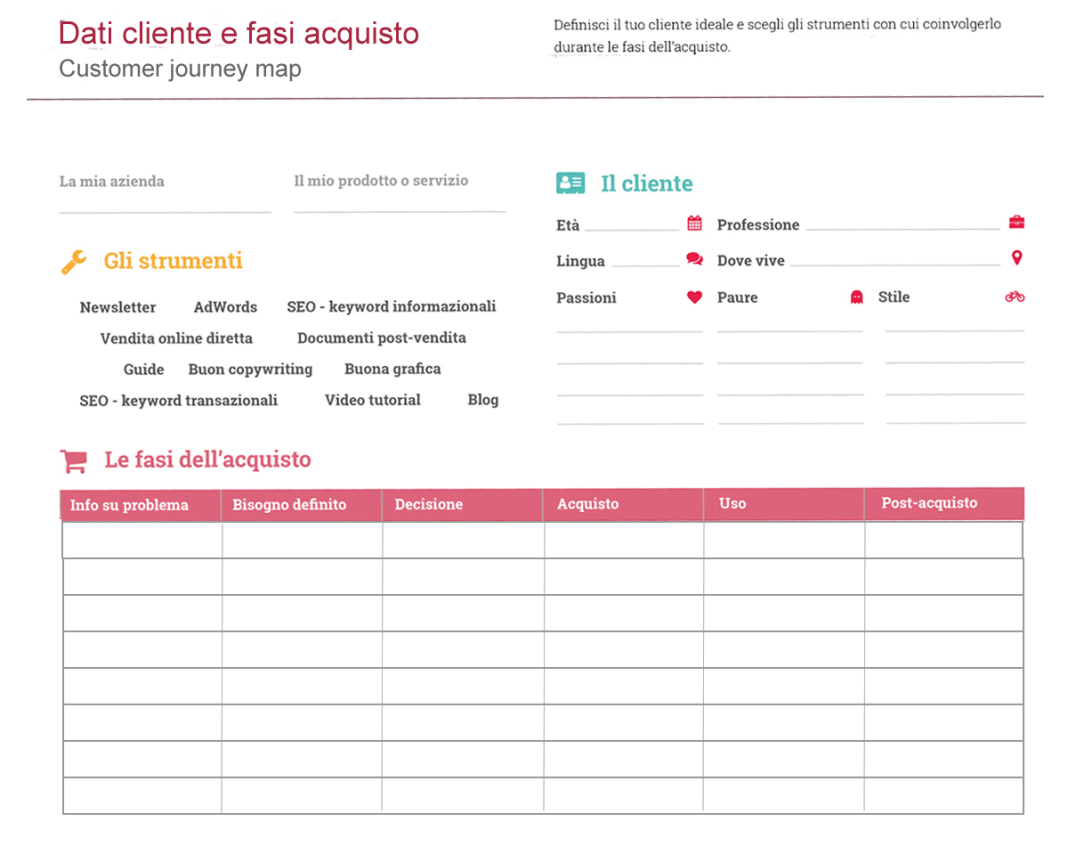This screenshot has height=846, width=1068.
Task: Click the 'Gli strumenti' section heading
Action: pos(173,261)
